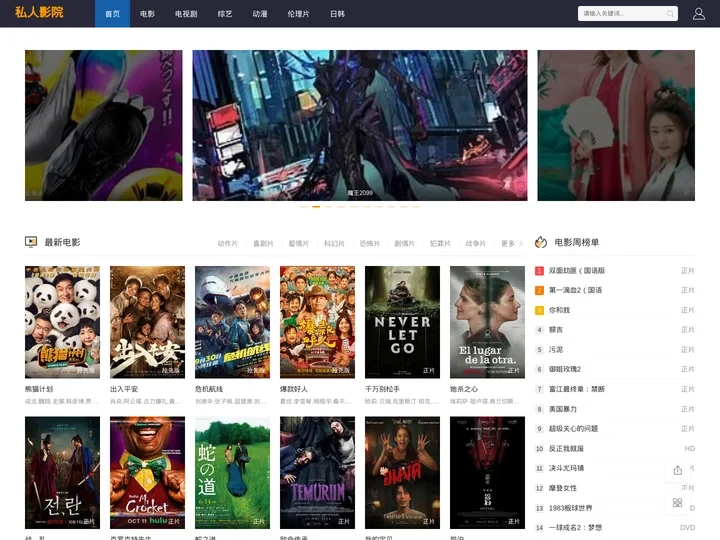Filter by 犯罪片 genre

pyautogui.click(x=440, y=243)
